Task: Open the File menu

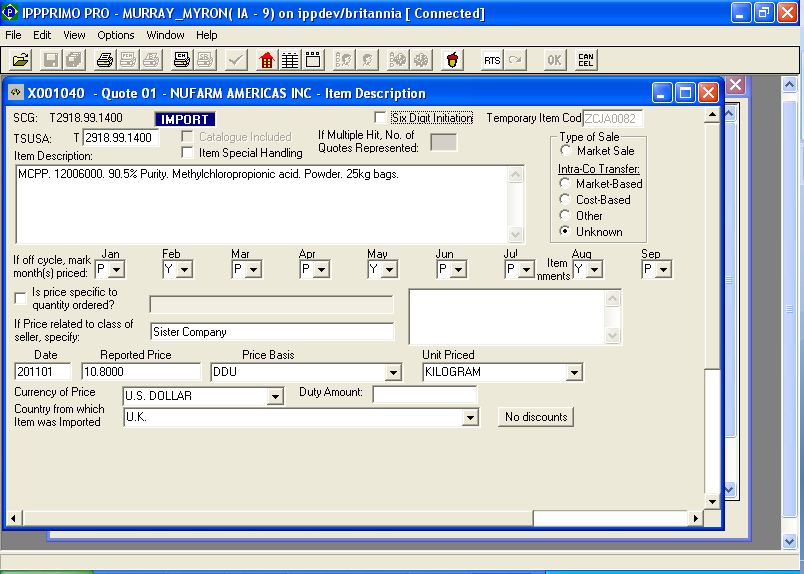Action: pos(13,35)
